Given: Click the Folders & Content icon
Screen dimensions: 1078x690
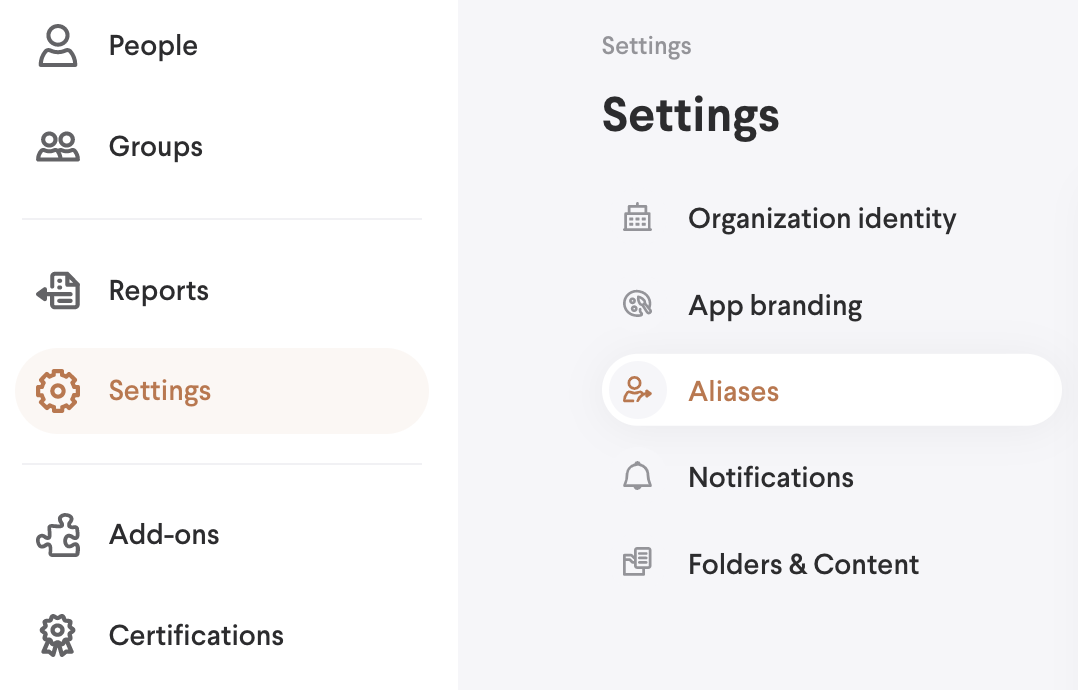Looking at the screenshot, I should [x=637, y=563].
